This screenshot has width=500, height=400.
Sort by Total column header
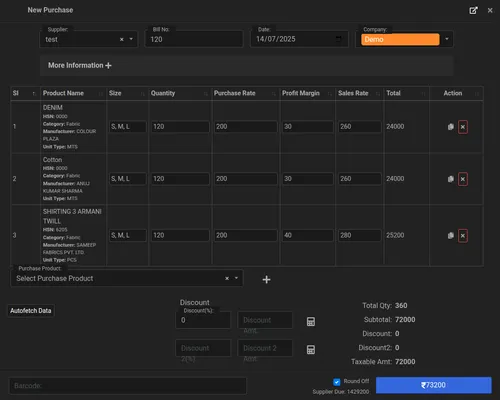pos(406,93)
